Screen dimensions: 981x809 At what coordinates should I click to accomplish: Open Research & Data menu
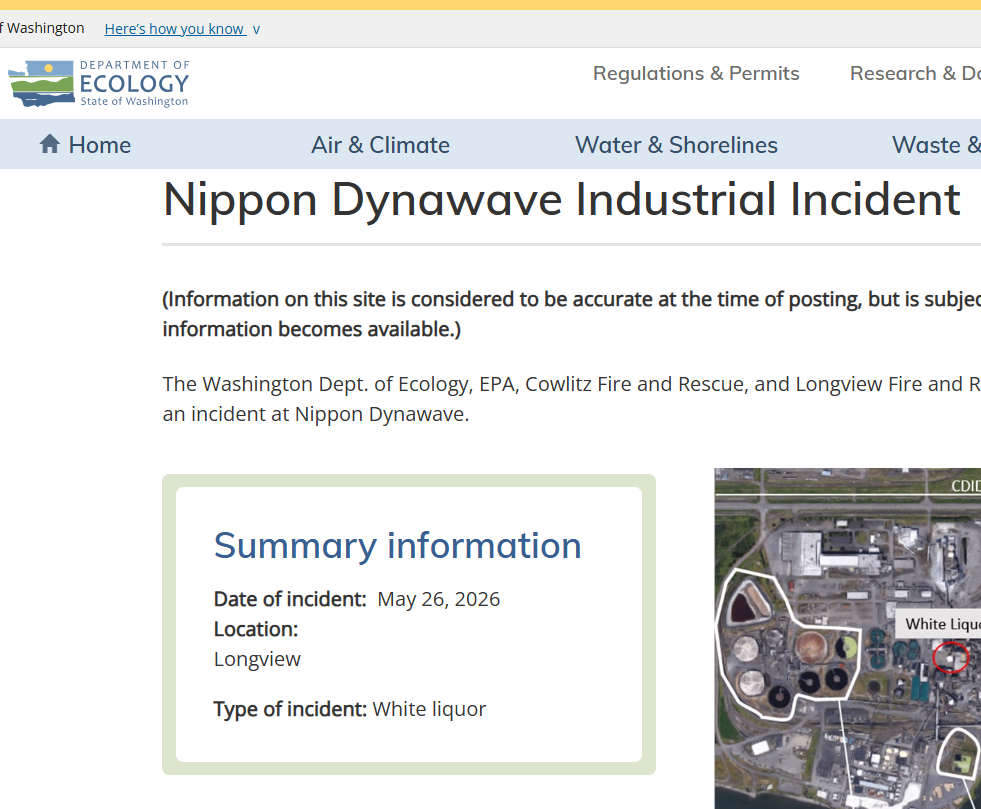click(915, 73)
